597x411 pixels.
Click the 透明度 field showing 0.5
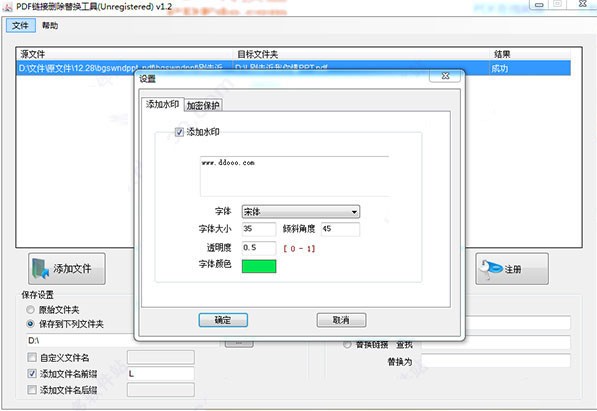(259, 248)
